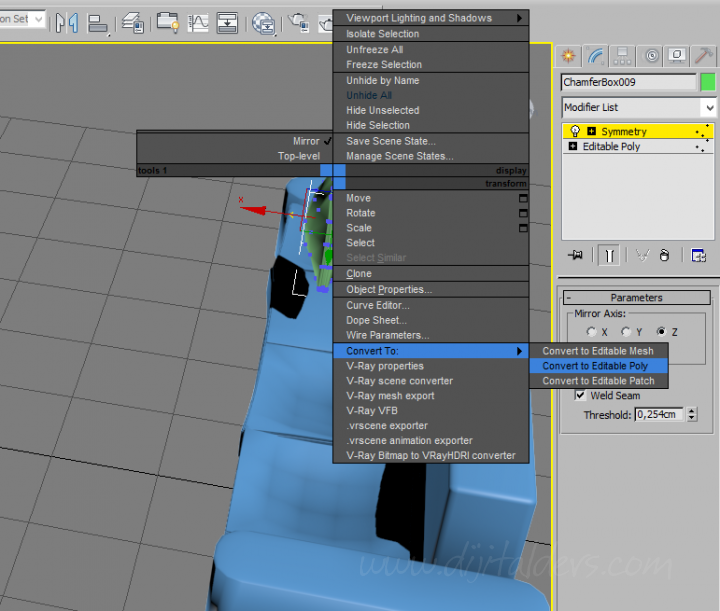Viewport: 720px width, 611px height.
Task: Switch to the Hierarchy panel tab
Action: [622, 56]
